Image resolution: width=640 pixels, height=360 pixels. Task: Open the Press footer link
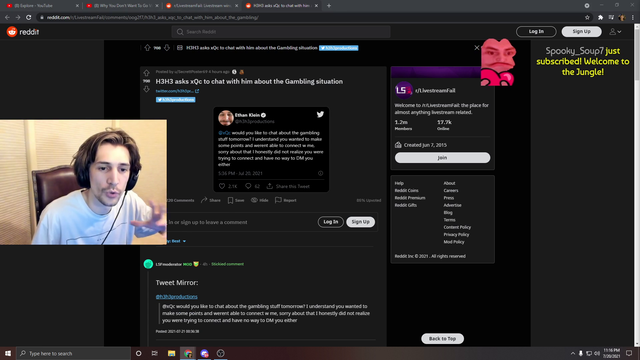(449, 198)
